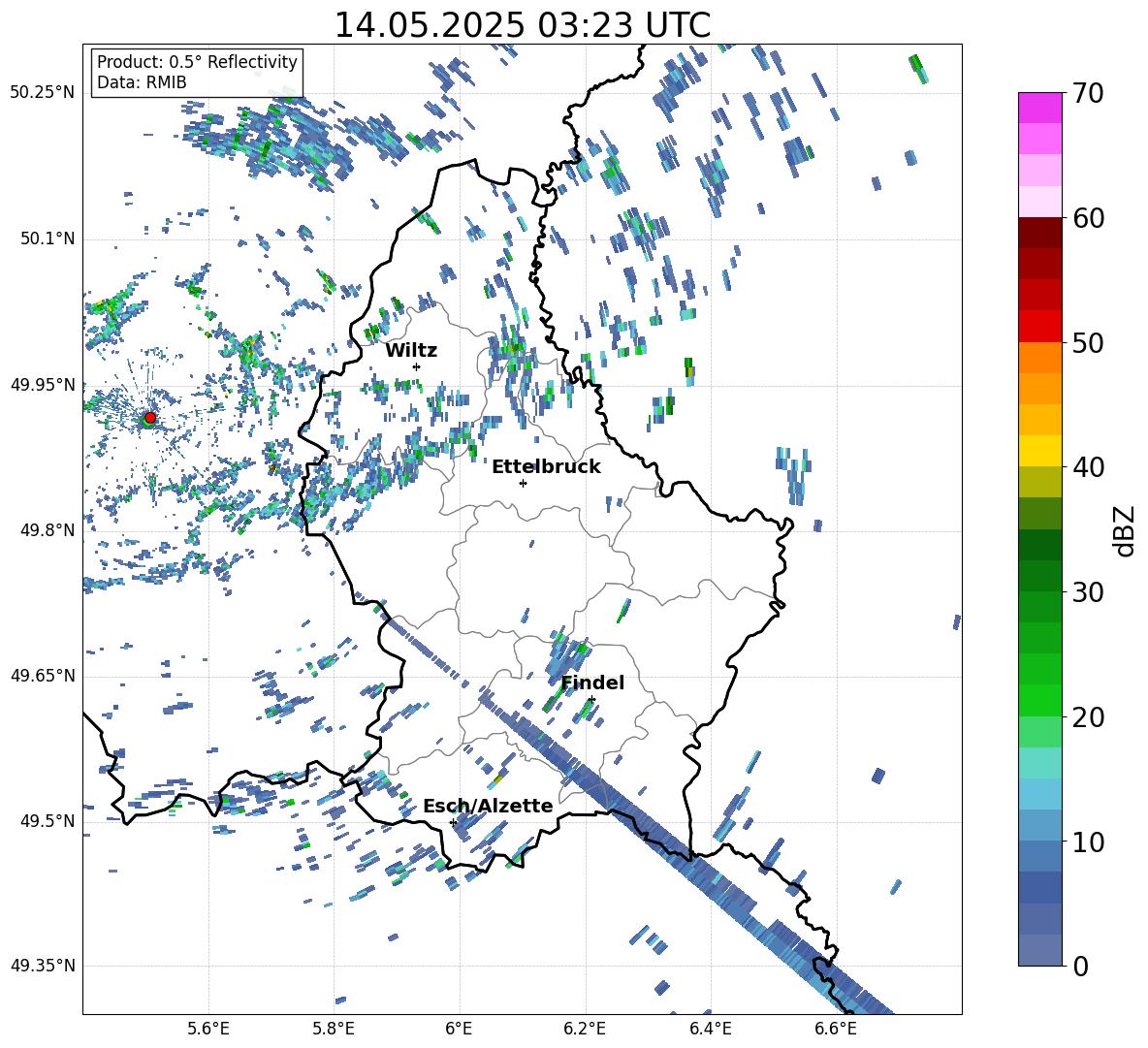Image resolution: width=1148 pixels, height=1048 pixels.
Task: Click the 50.1°N latitude label
Action: [x=48, y=238]
